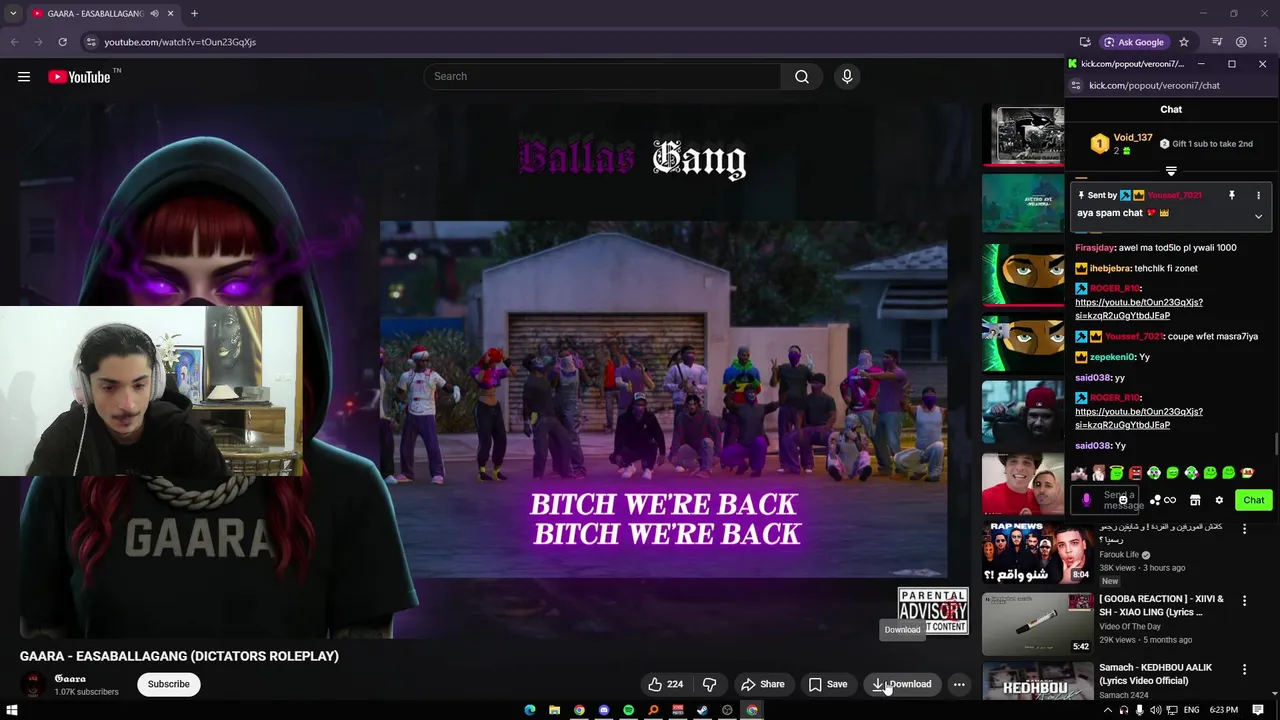Image resolution: width=1280 pixels, height=720 pixels.
Task: Send message with green Chat button
Action: pos(1253,500)
